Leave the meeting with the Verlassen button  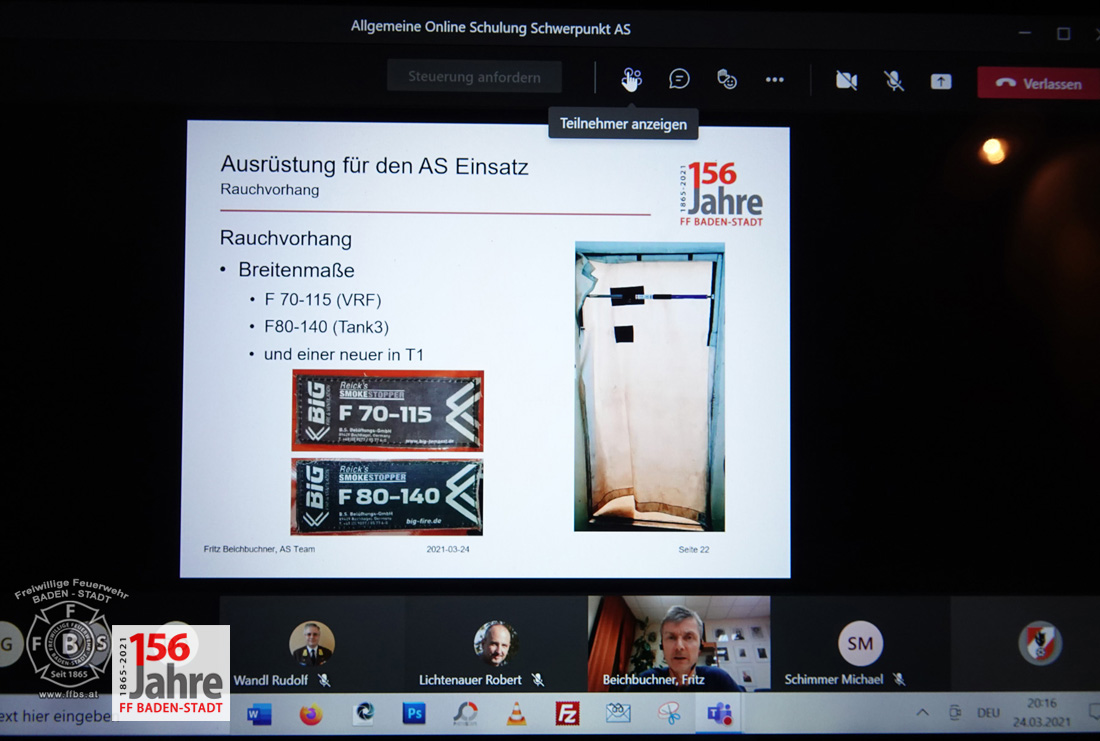[1038, 84]
